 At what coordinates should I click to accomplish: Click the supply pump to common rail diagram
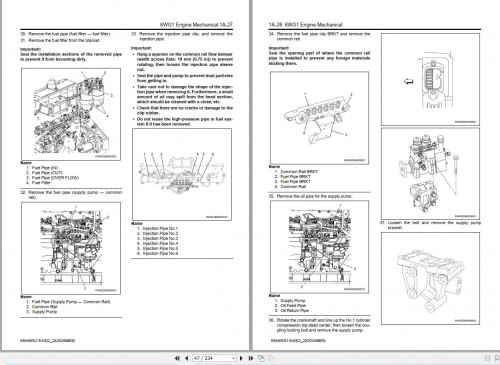[71, 248]
